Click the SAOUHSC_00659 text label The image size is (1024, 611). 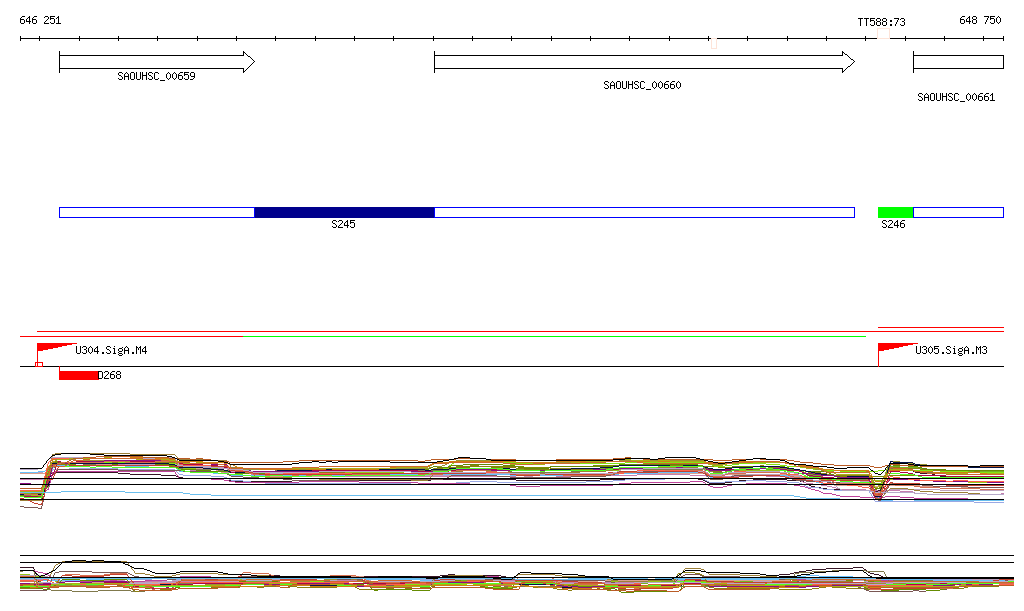(x=156, y=76)
